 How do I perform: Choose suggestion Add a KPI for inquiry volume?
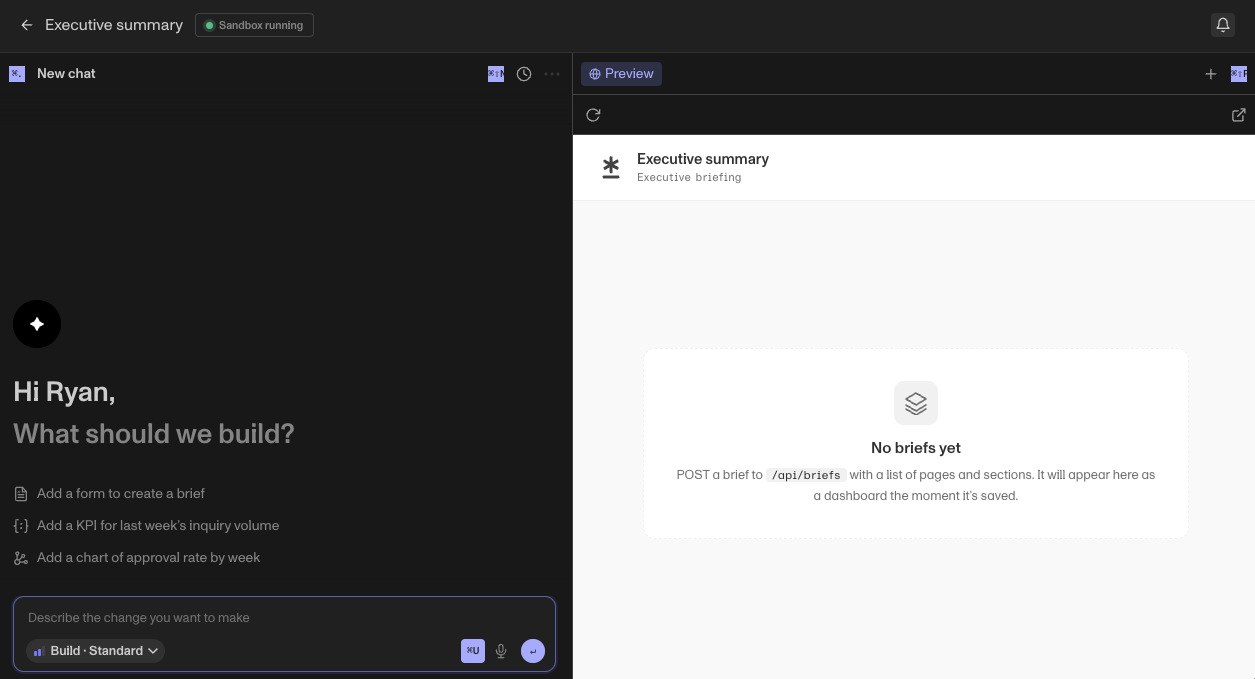click(147, 525)
